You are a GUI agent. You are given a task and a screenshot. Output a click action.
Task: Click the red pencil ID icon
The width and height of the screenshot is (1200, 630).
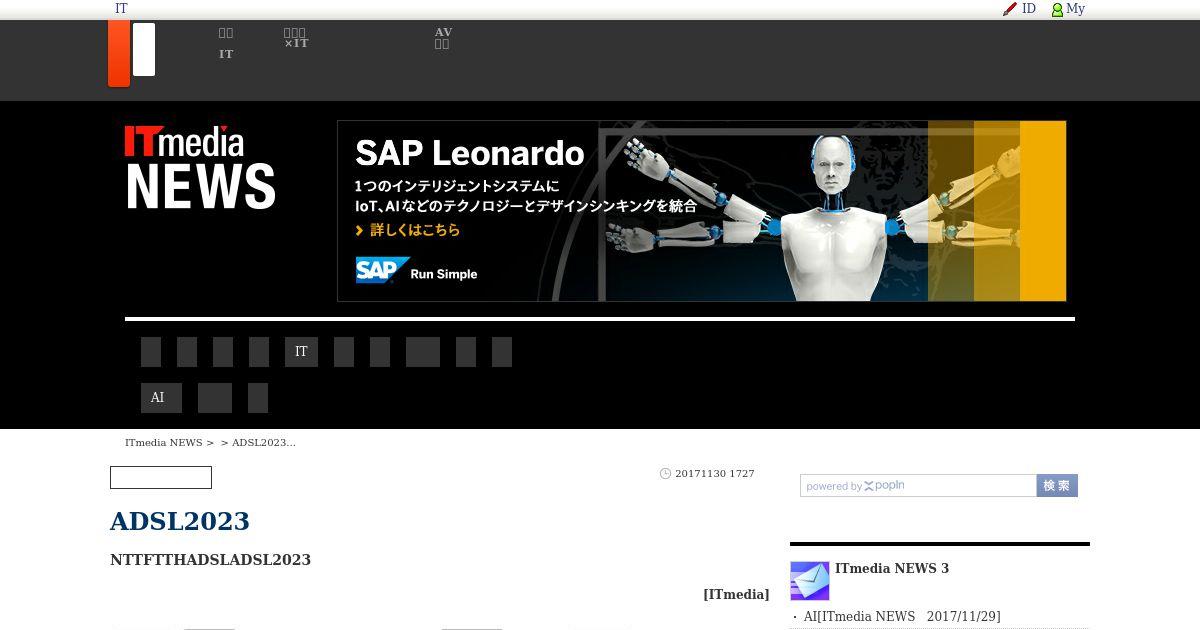[1010, 9]
